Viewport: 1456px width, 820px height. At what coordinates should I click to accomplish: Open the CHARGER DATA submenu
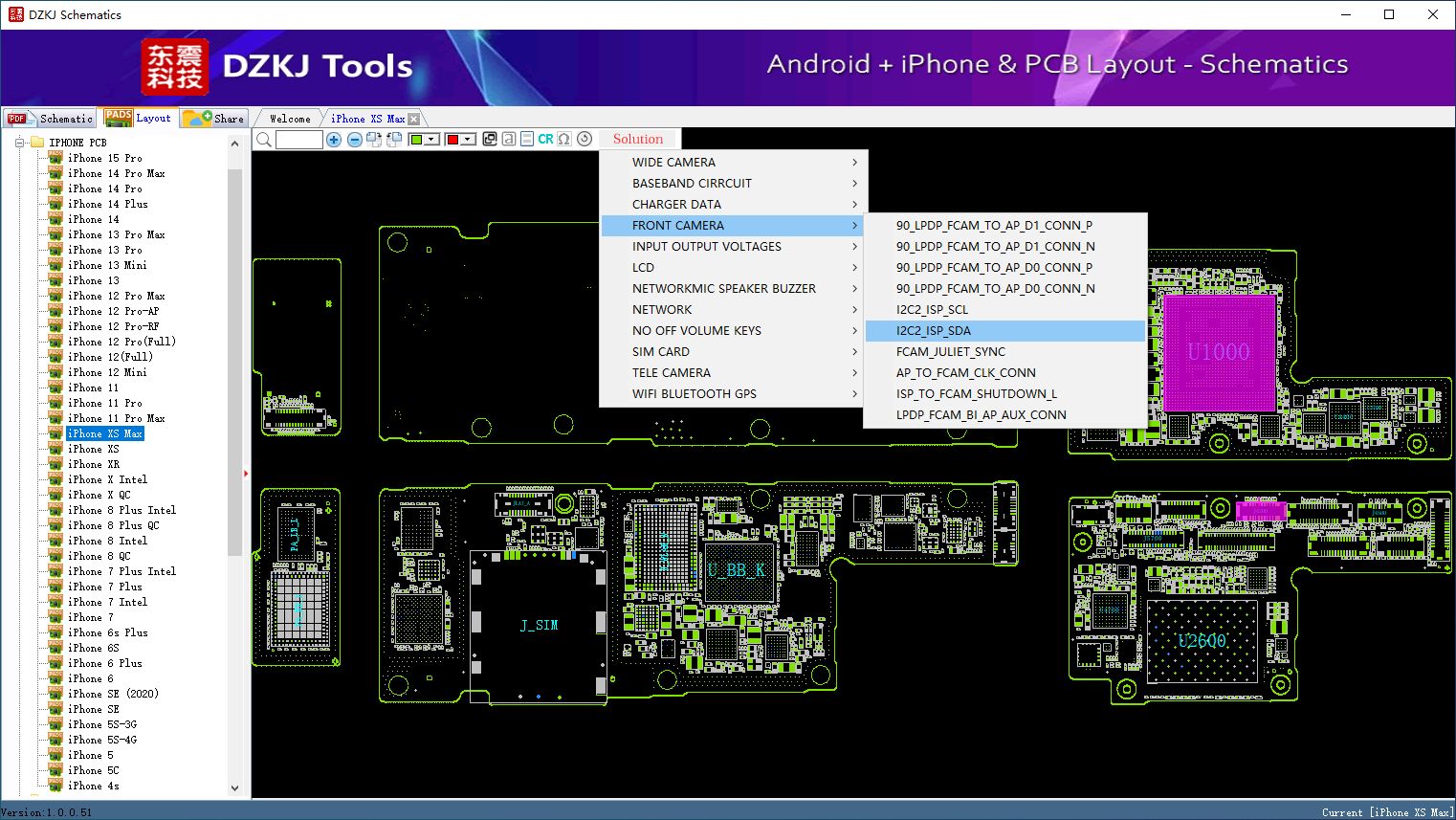point(734,205)
